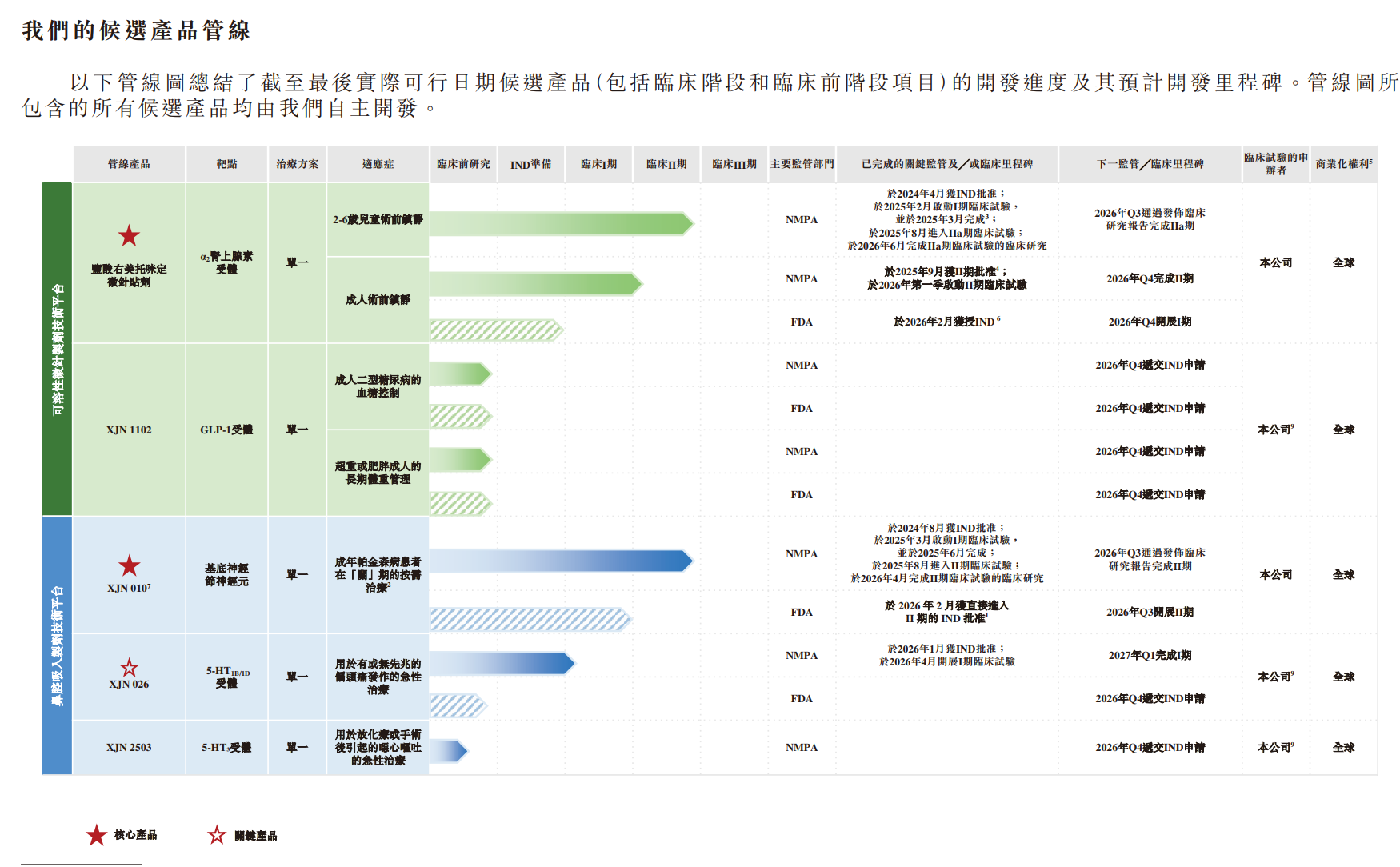Click the 2027年Q1完成I期 milestone text
Image resolution: width=1400 pixels, height=867 pixels.
point(1150,656)
